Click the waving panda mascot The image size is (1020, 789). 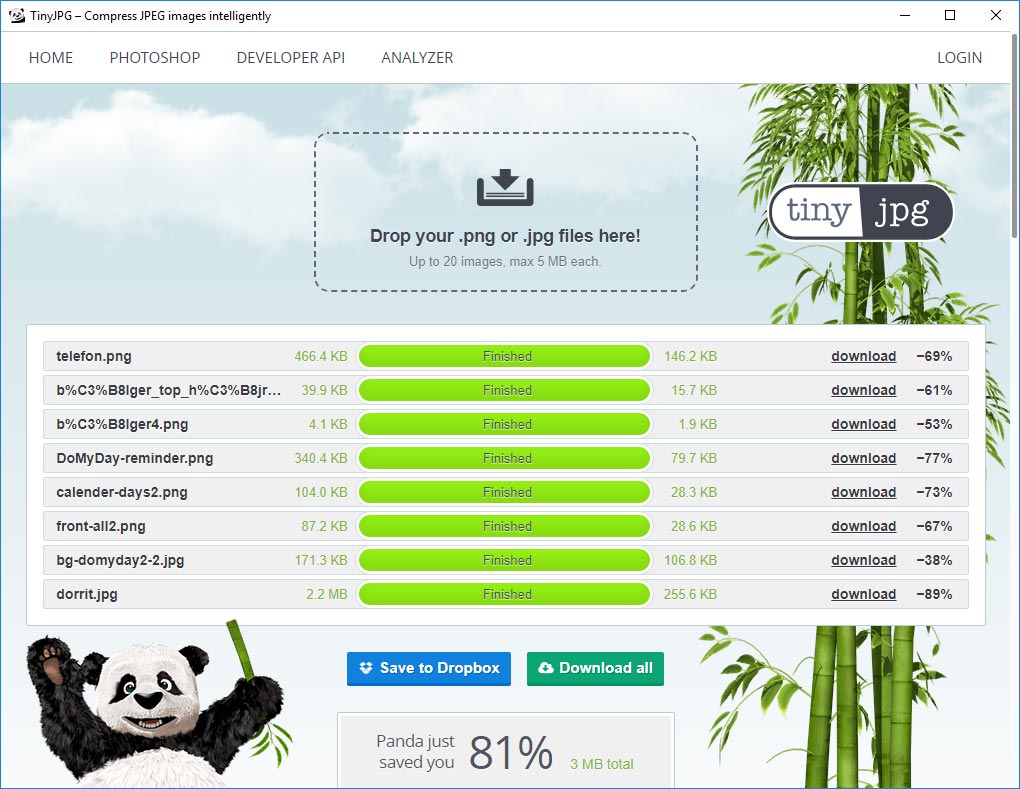coord(150,700)
